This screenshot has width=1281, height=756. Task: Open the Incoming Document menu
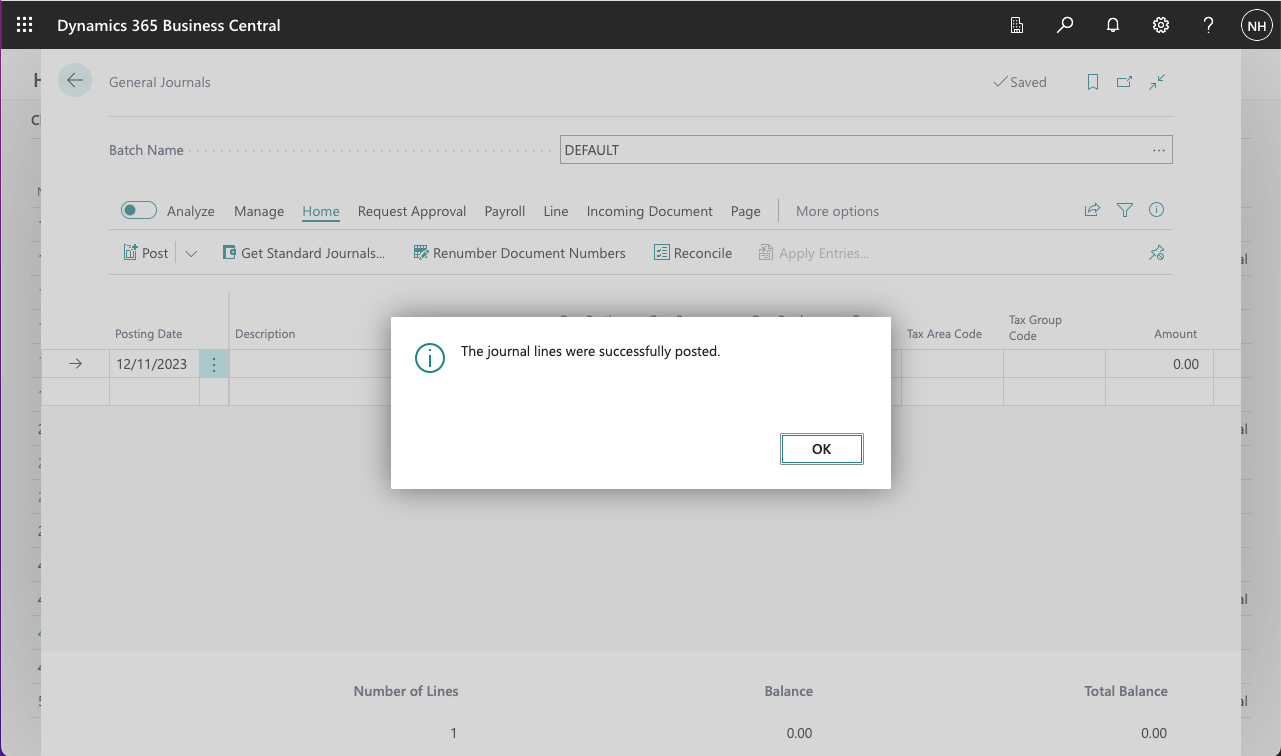coord(650,211)
